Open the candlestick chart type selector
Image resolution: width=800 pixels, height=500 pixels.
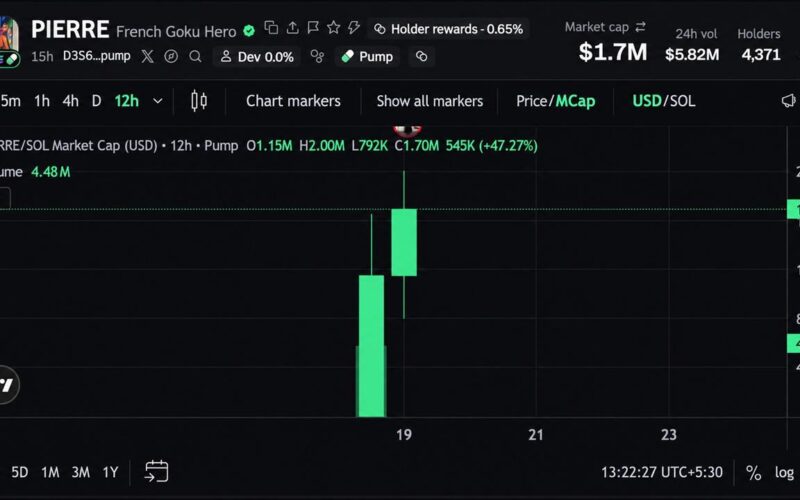click(x=199, y=101)
